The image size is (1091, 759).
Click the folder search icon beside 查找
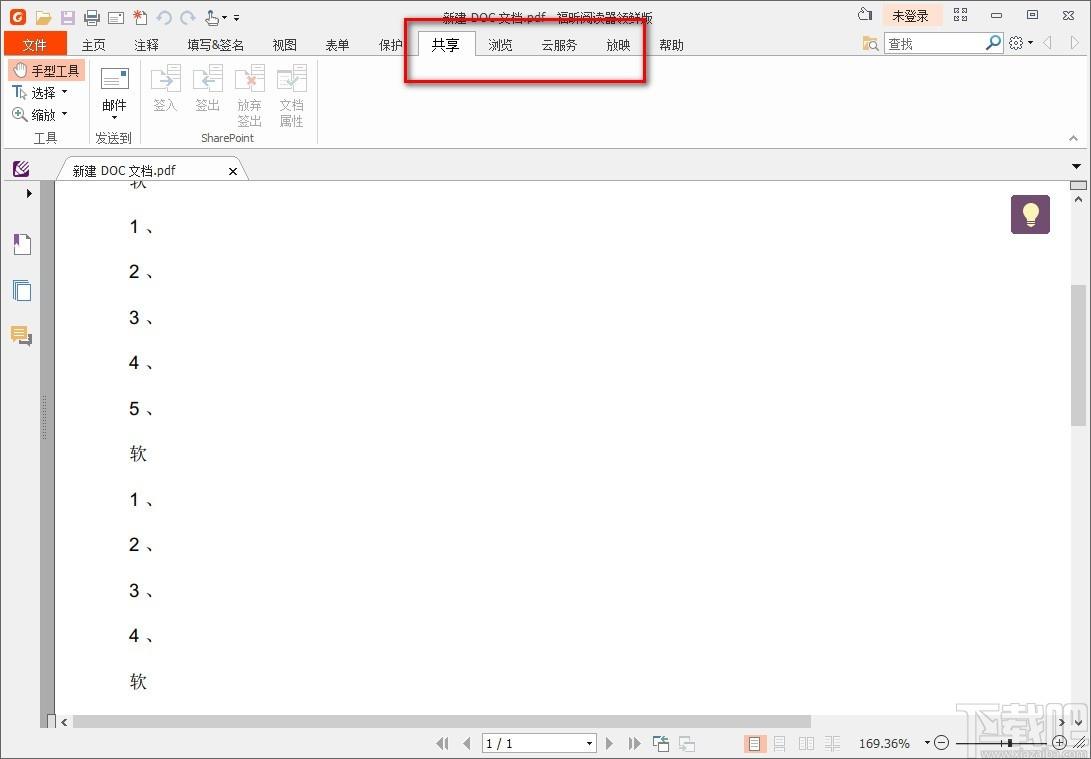[870, 44]
